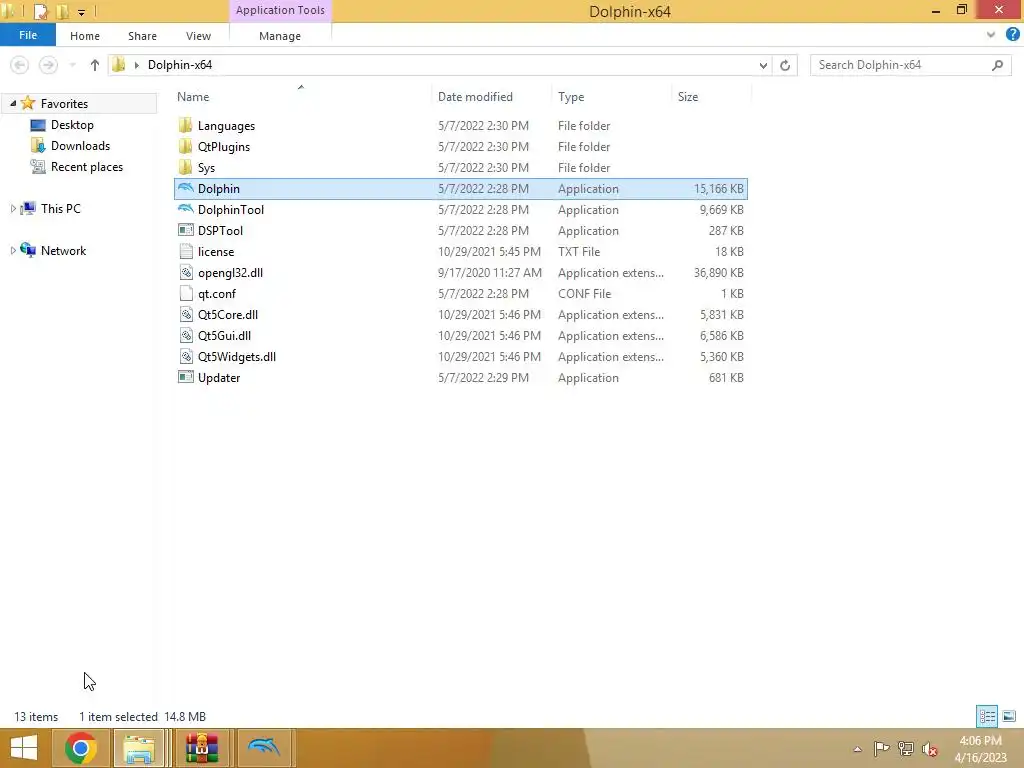Go up one folder level
Viewport: 1024px width, 768px height.
(x=95, y=65)
